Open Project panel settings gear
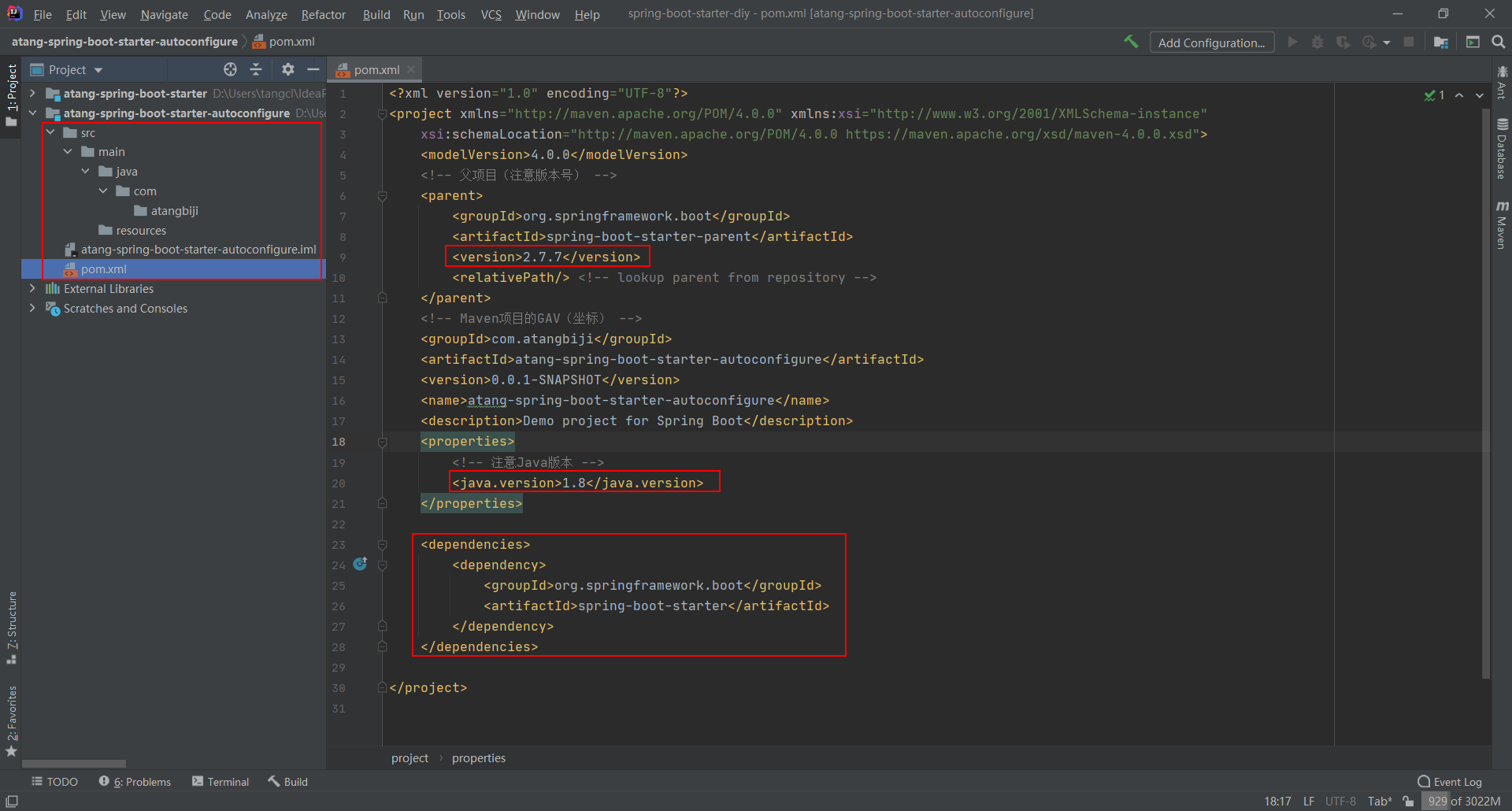Screen dimensions: 1512x811 288,69
